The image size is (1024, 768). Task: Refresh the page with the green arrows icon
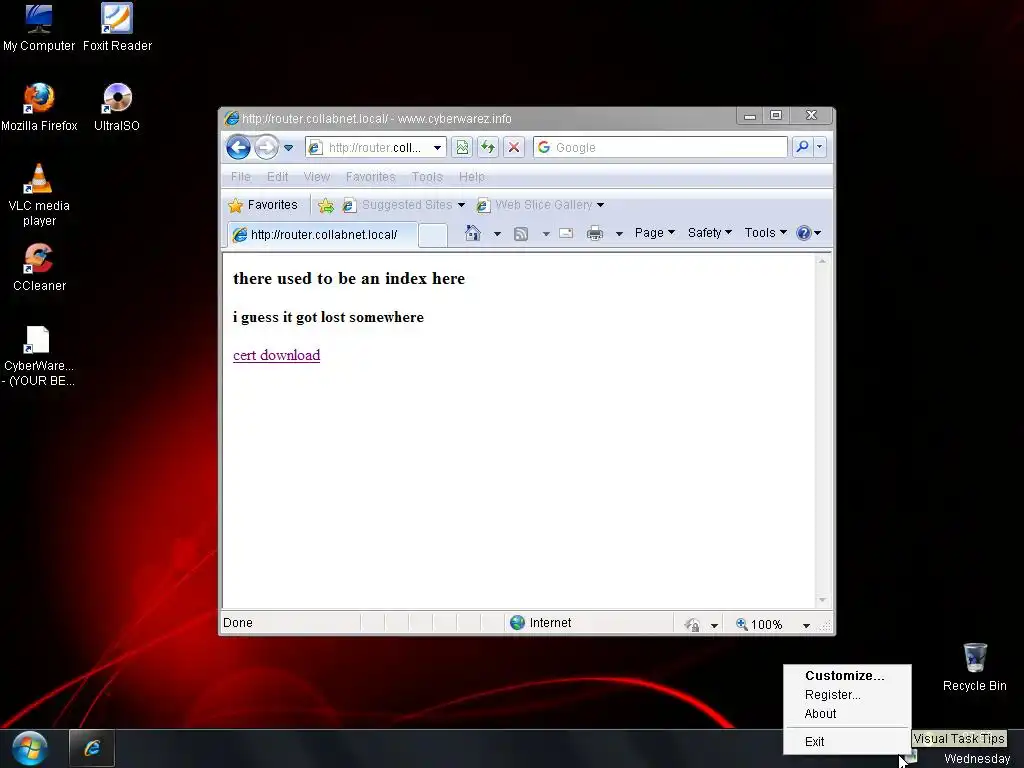click(x=488, y=148)
